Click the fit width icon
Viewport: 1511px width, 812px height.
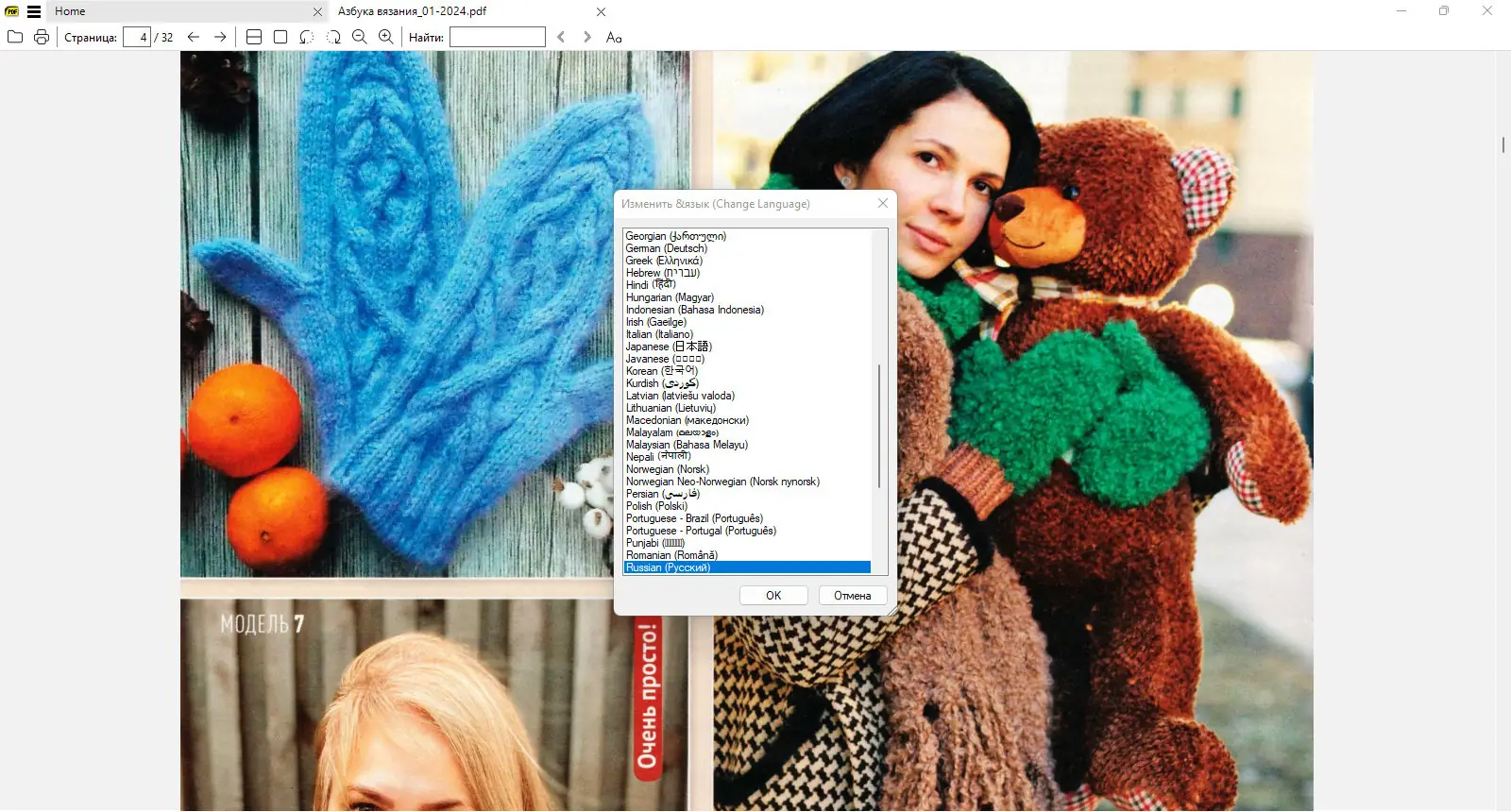pyautogui.click(x=254, y=37)
